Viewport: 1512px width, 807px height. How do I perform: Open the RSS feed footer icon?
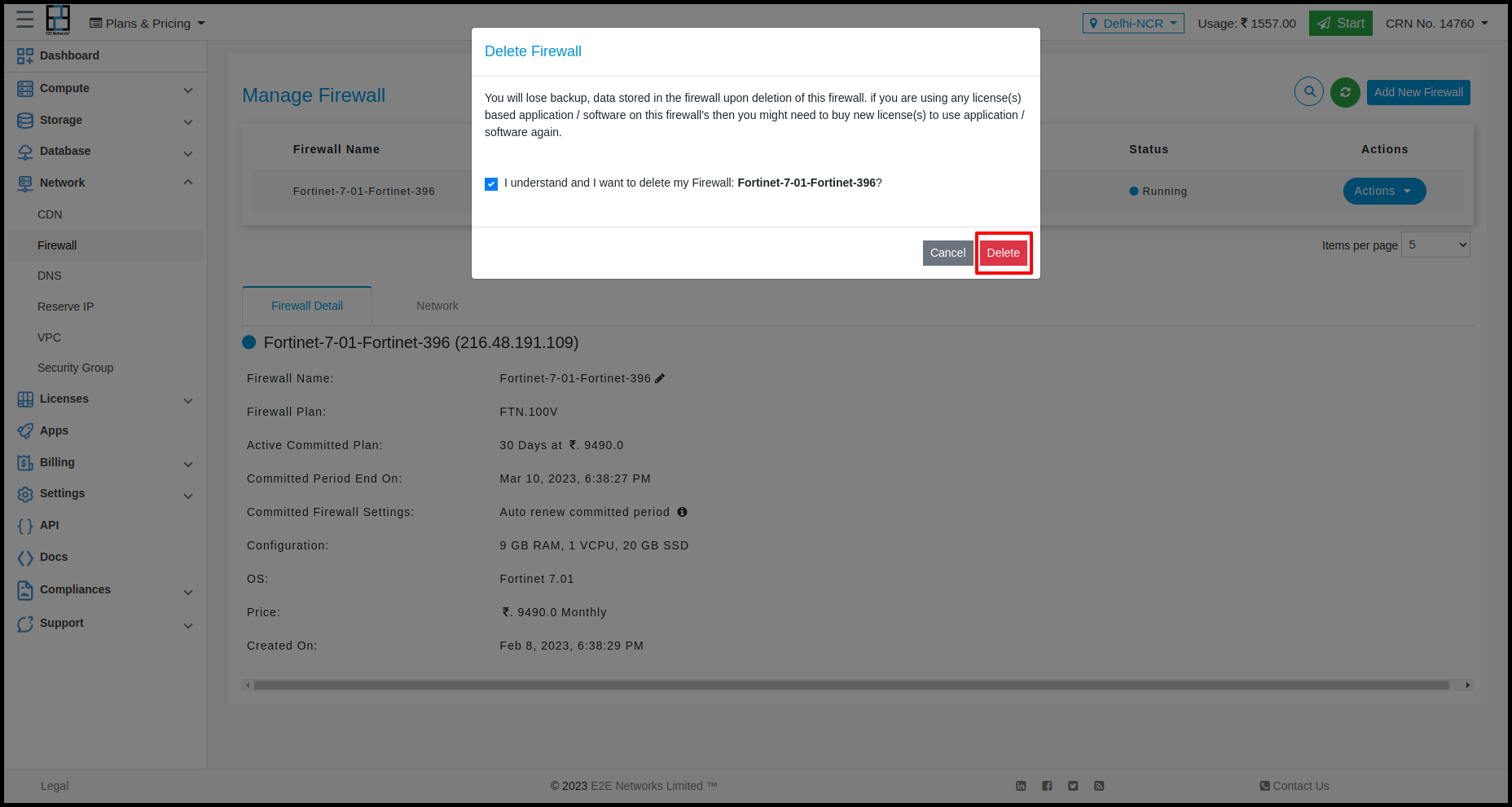tap(1099, 786)
